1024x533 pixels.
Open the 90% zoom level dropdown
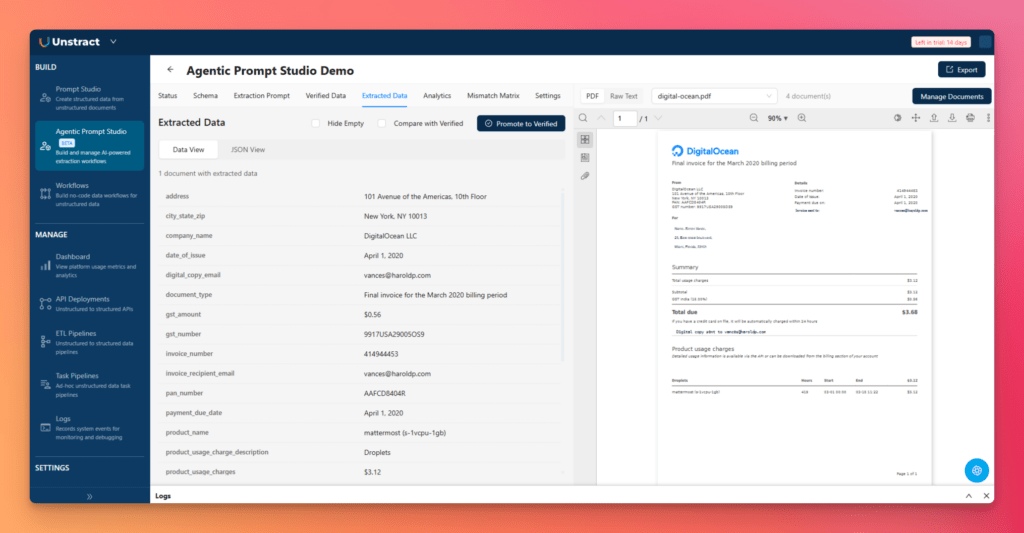[x=776, y=118]
